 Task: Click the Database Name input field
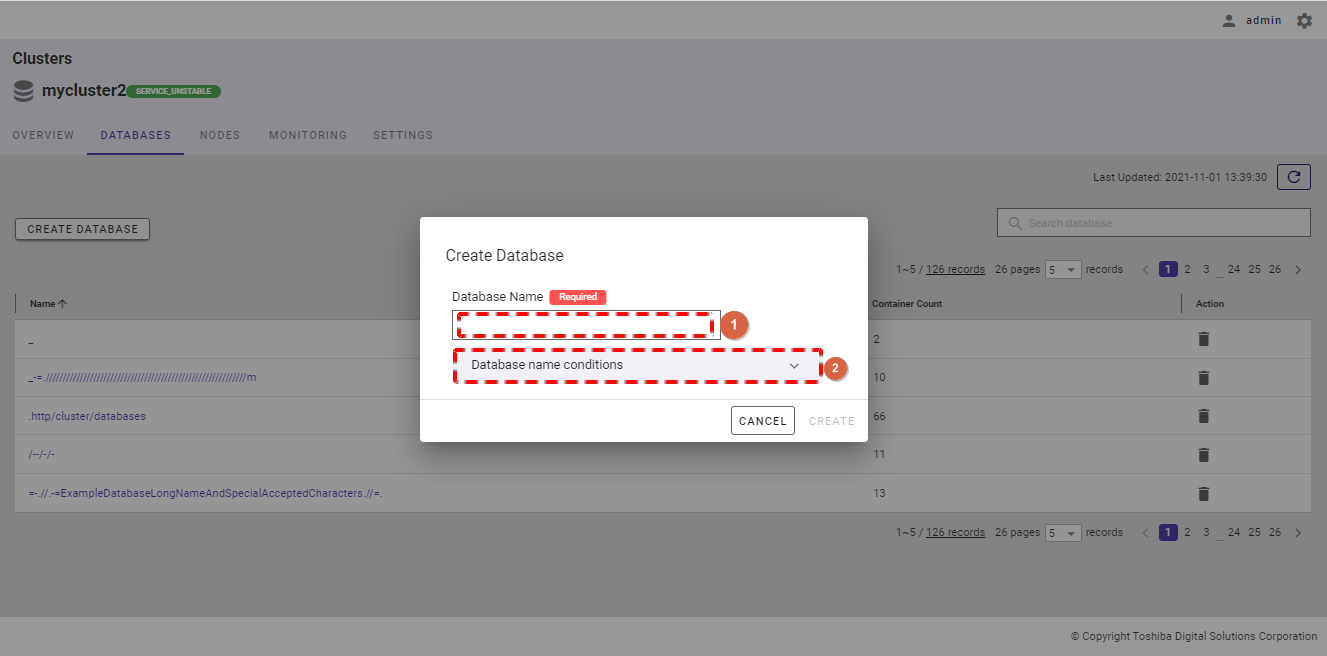click(x=586, y=325)
